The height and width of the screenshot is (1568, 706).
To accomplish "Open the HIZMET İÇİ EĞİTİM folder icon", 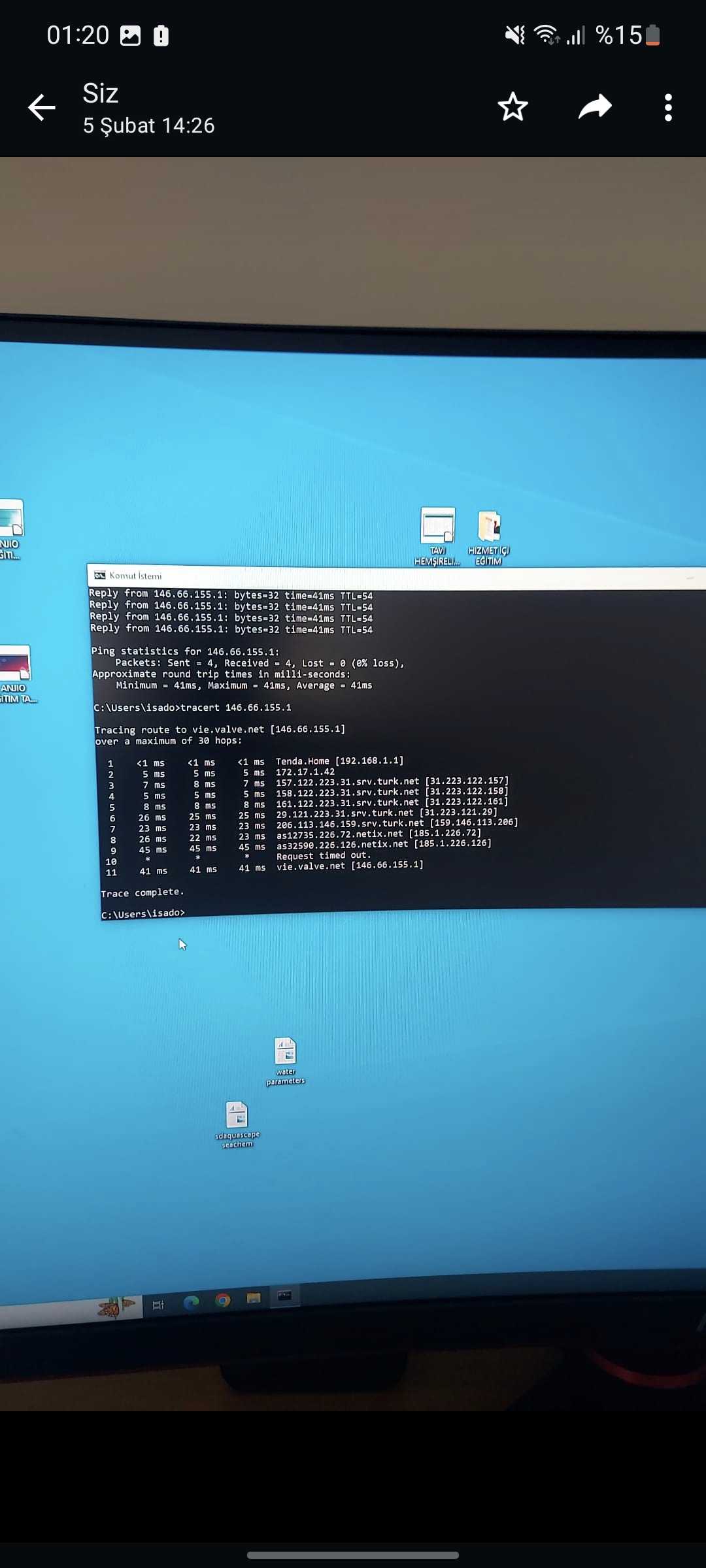I will [x=488, y=538].
